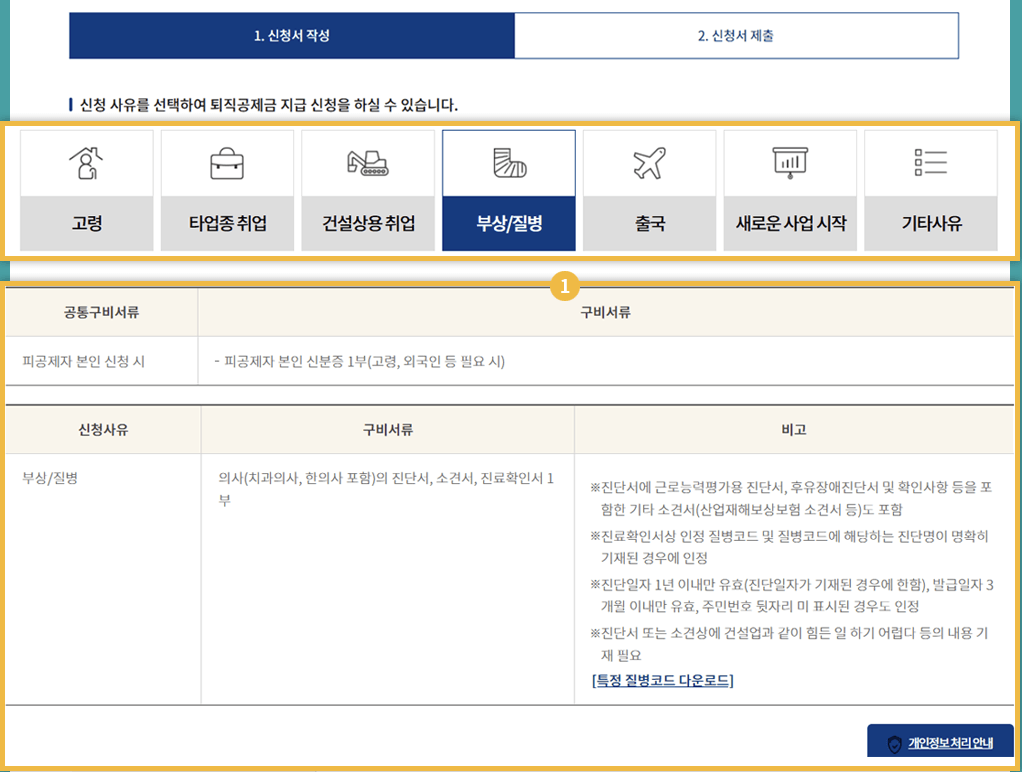The width and height of the screenshot is (1022, 772).
Task: Click the 부상/질병 cast icon
Action: (509, 162)
